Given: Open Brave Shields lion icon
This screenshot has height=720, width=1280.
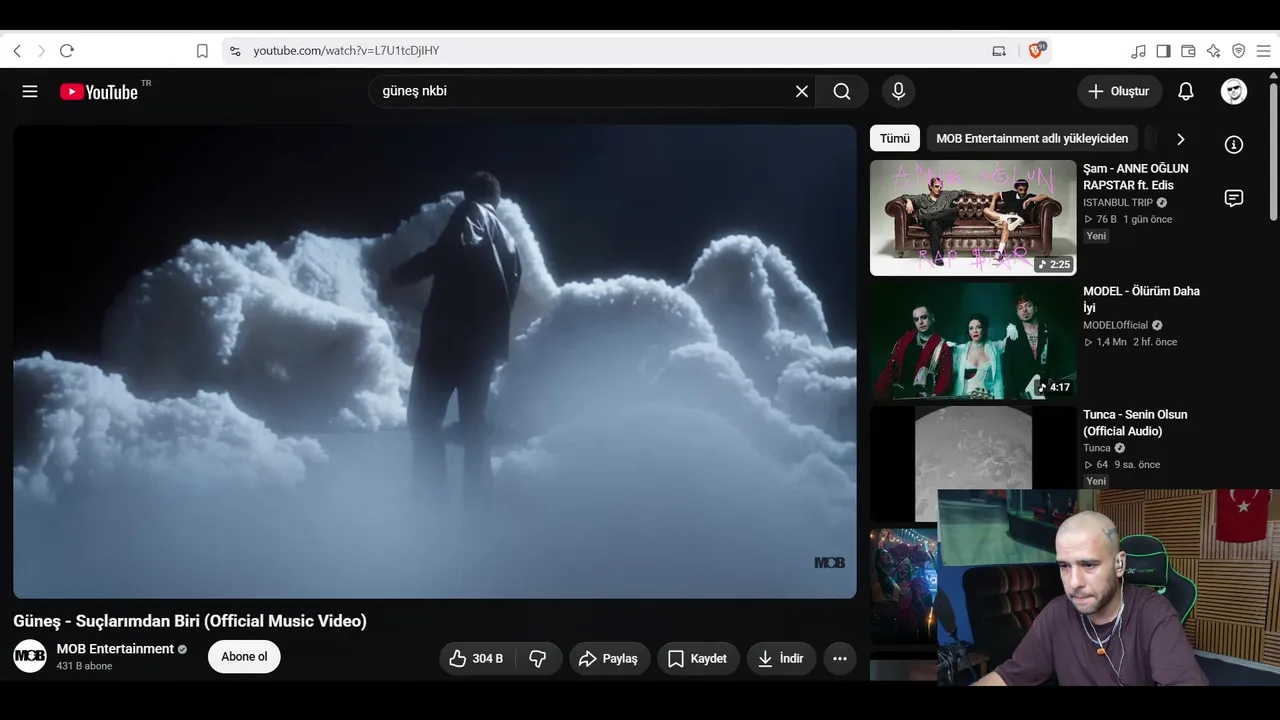Looking at the screenshot, I should tap(1036, 50).
